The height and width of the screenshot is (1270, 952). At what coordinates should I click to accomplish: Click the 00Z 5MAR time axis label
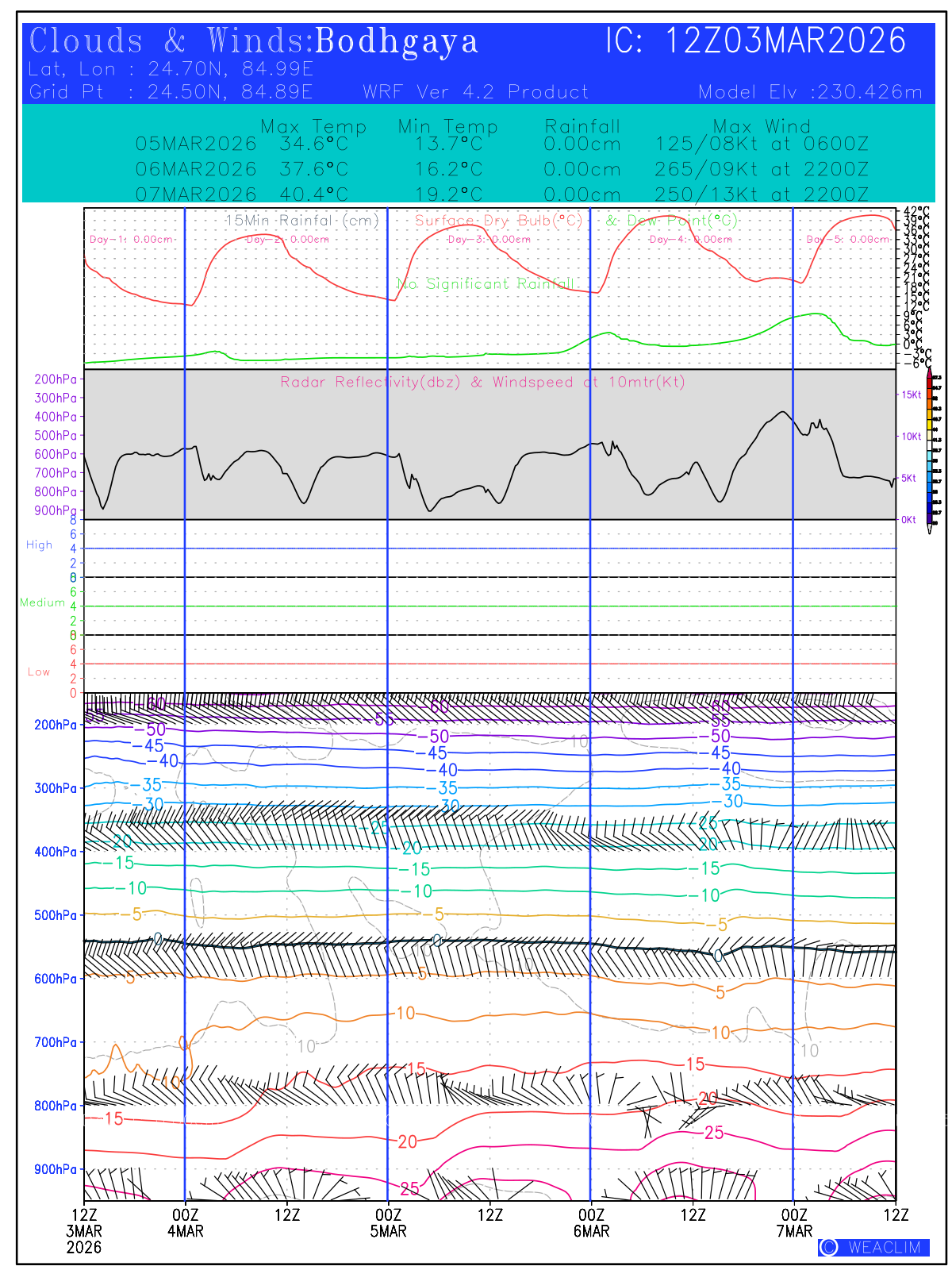388,1222
